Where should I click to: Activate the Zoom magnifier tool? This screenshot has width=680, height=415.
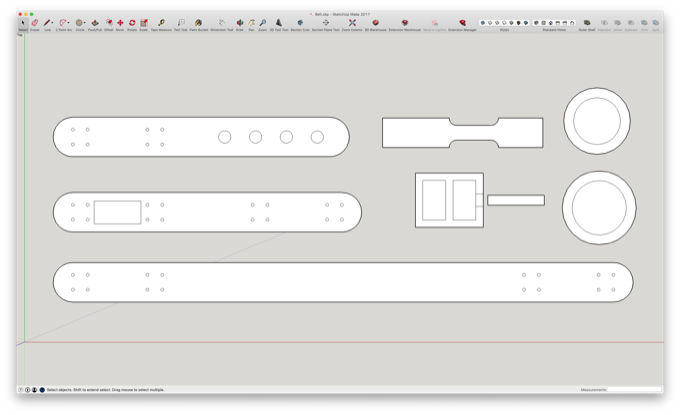(263, 25)
